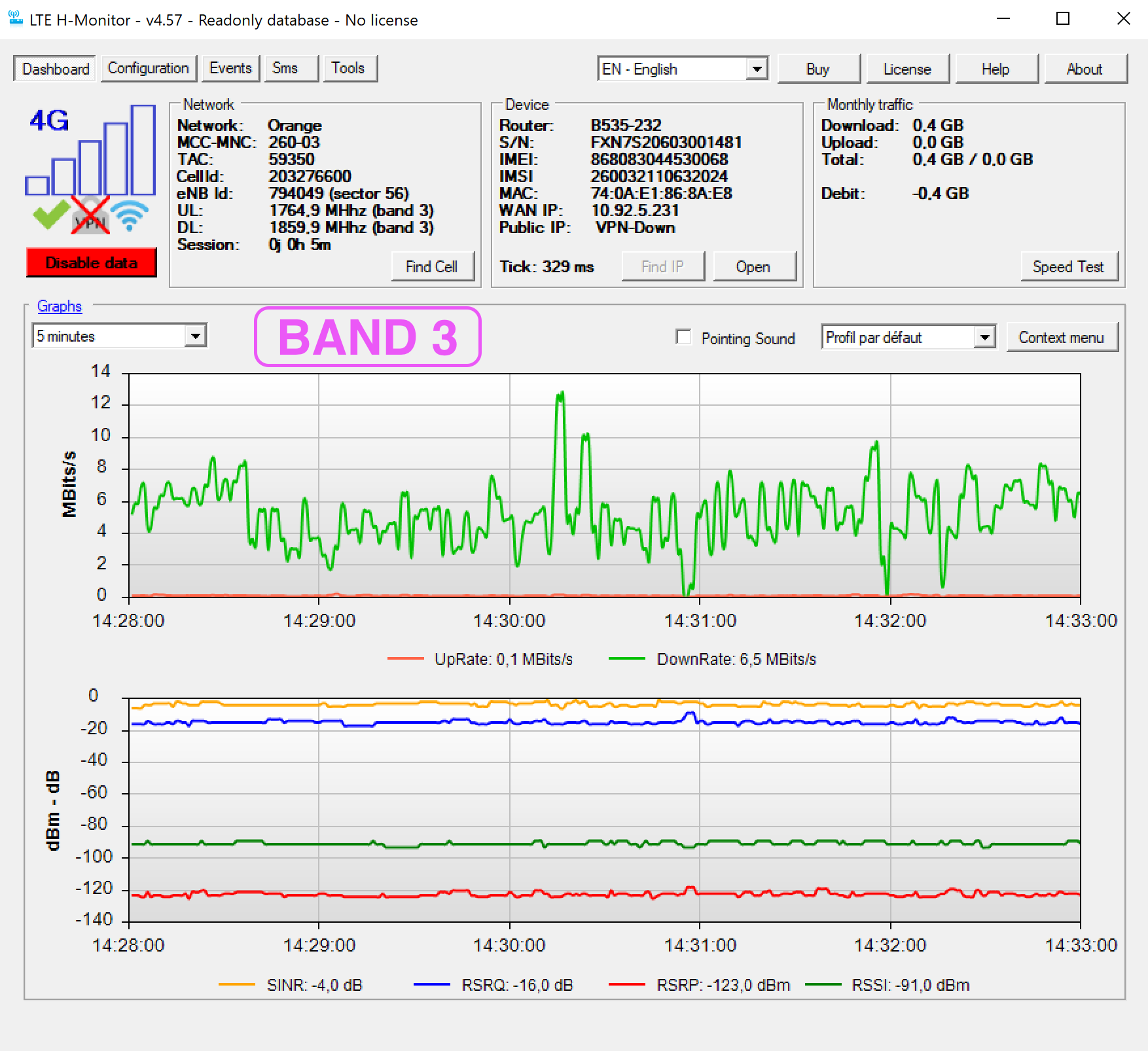Click the Public IP value VPN-Down
This screenshot has height=1051, width=1148.
coord(636,227)
